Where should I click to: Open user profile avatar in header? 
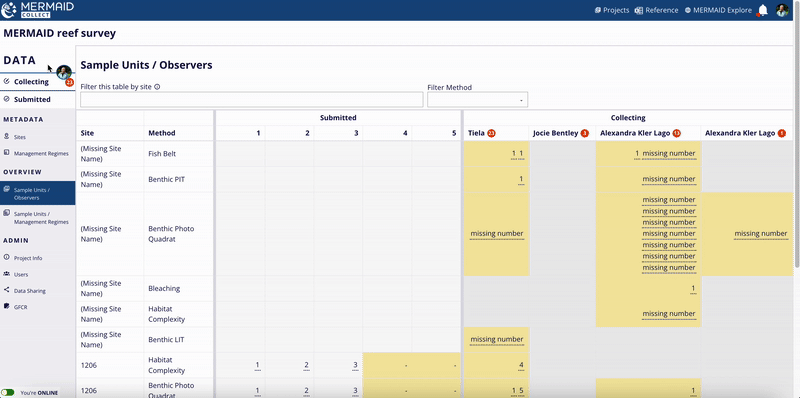782,10
